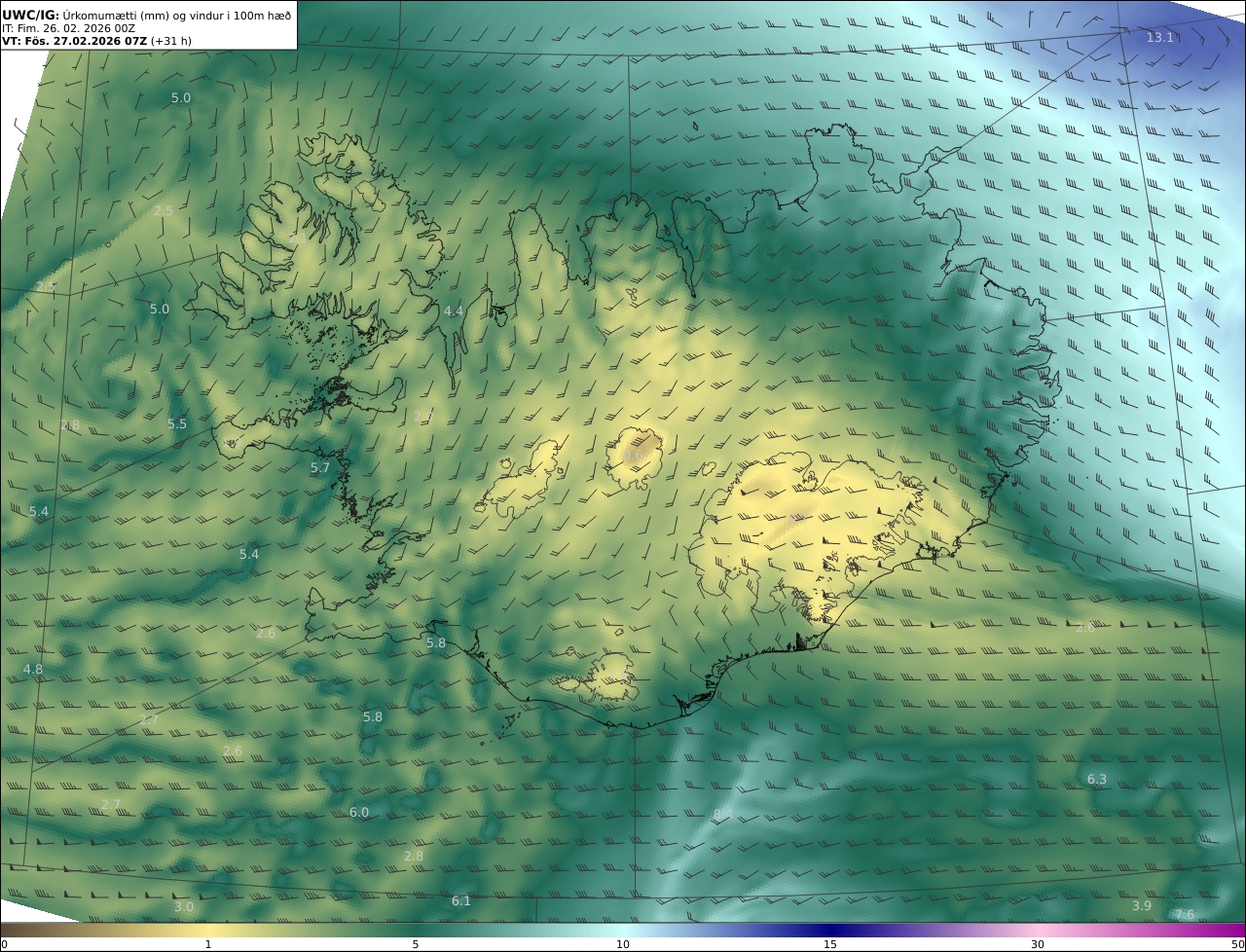Click the 6.1 value label on the map
This screenshot has height=952, width=1246.
point(461,901)
